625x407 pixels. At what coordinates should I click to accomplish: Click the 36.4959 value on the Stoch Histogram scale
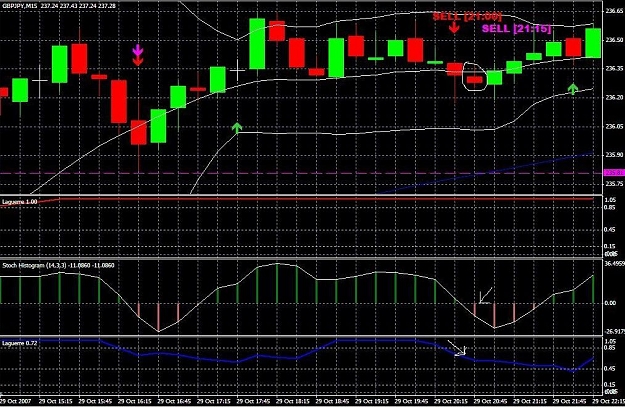(614, 263)
